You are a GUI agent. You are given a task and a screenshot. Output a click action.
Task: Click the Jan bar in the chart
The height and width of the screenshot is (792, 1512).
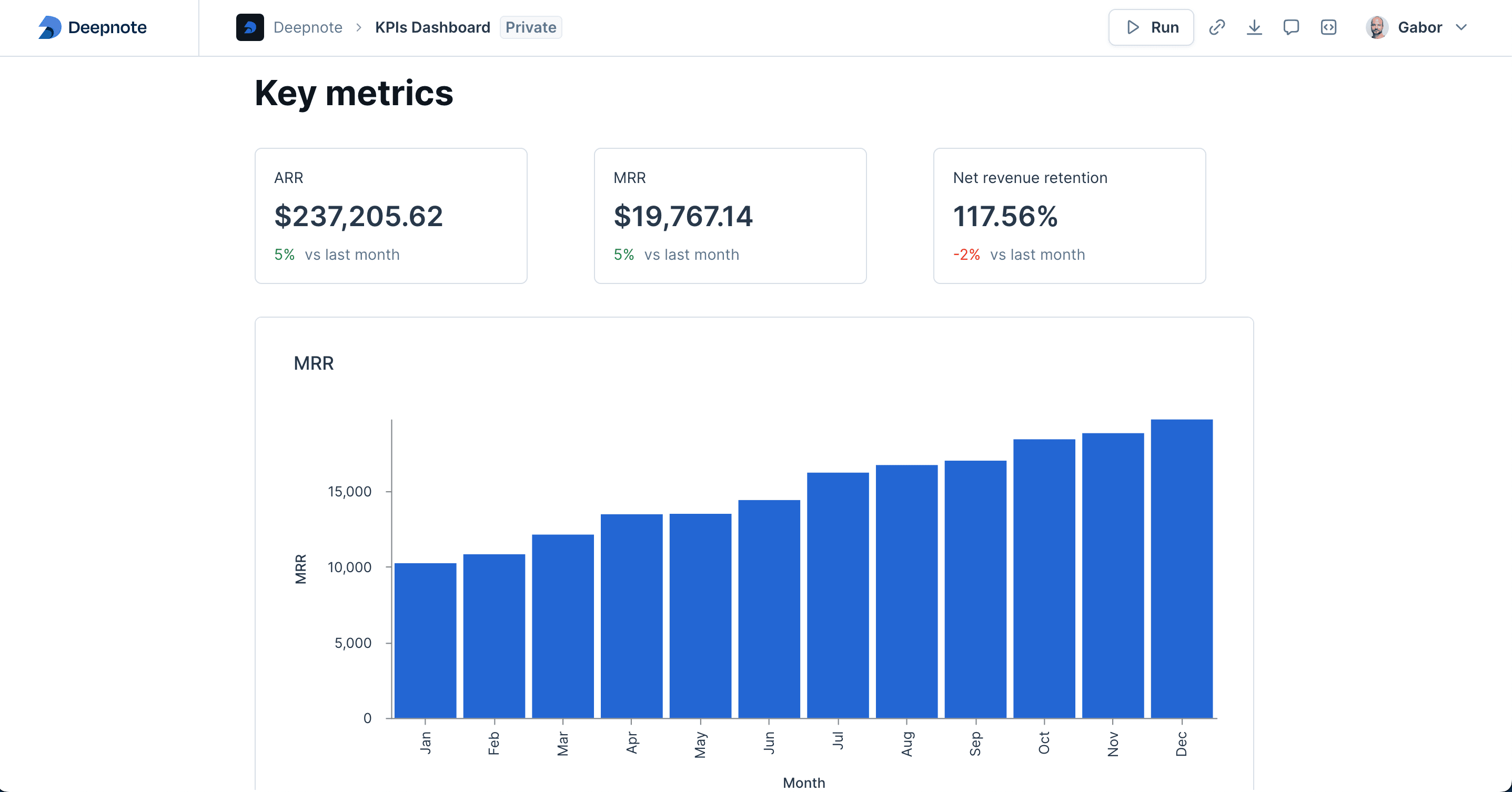click(x=425, y=641)
